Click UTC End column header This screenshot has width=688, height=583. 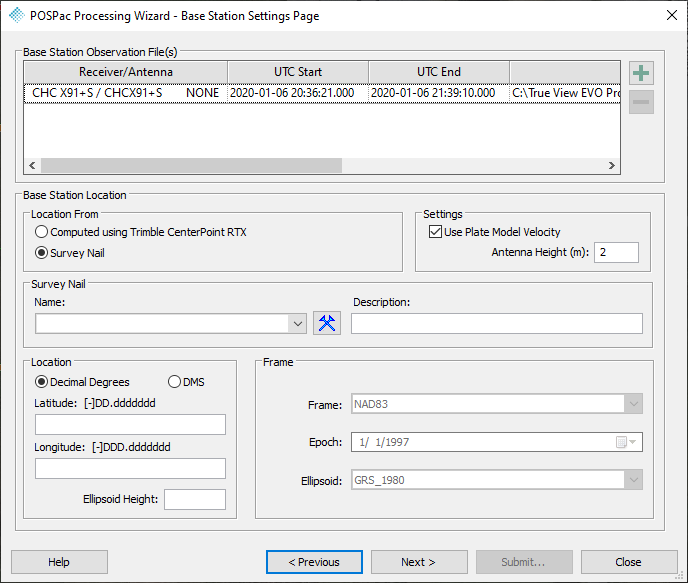click(439, 72)
